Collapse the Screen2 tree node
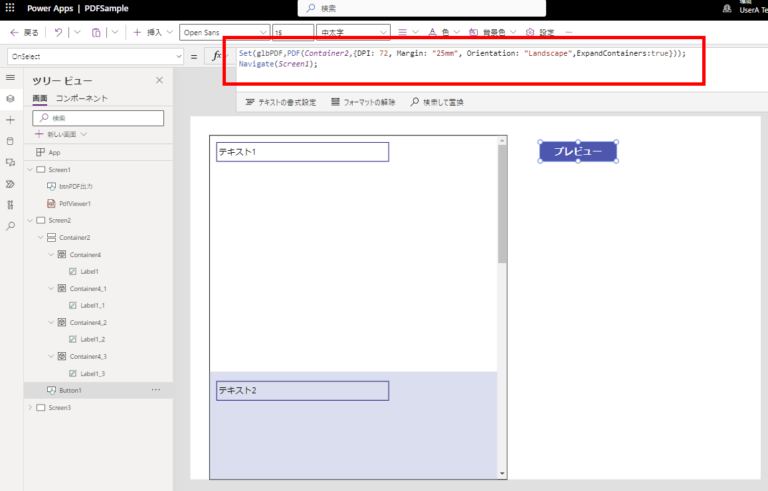Viewport: 768px width, 491px height. tap(29, 220)
